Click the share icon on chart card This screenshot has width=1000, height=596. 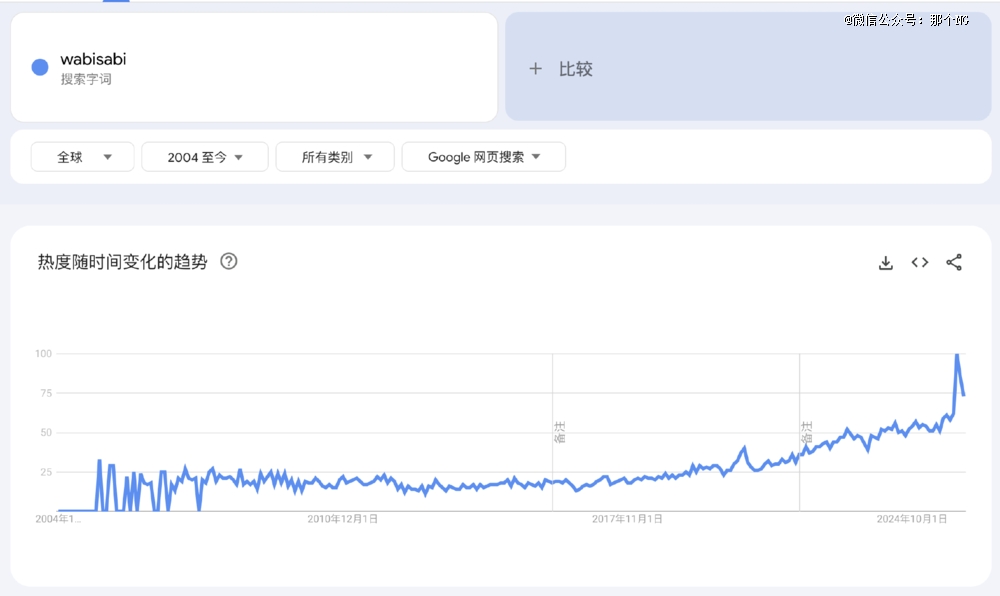pyautogui.click(x=954, y=263)
